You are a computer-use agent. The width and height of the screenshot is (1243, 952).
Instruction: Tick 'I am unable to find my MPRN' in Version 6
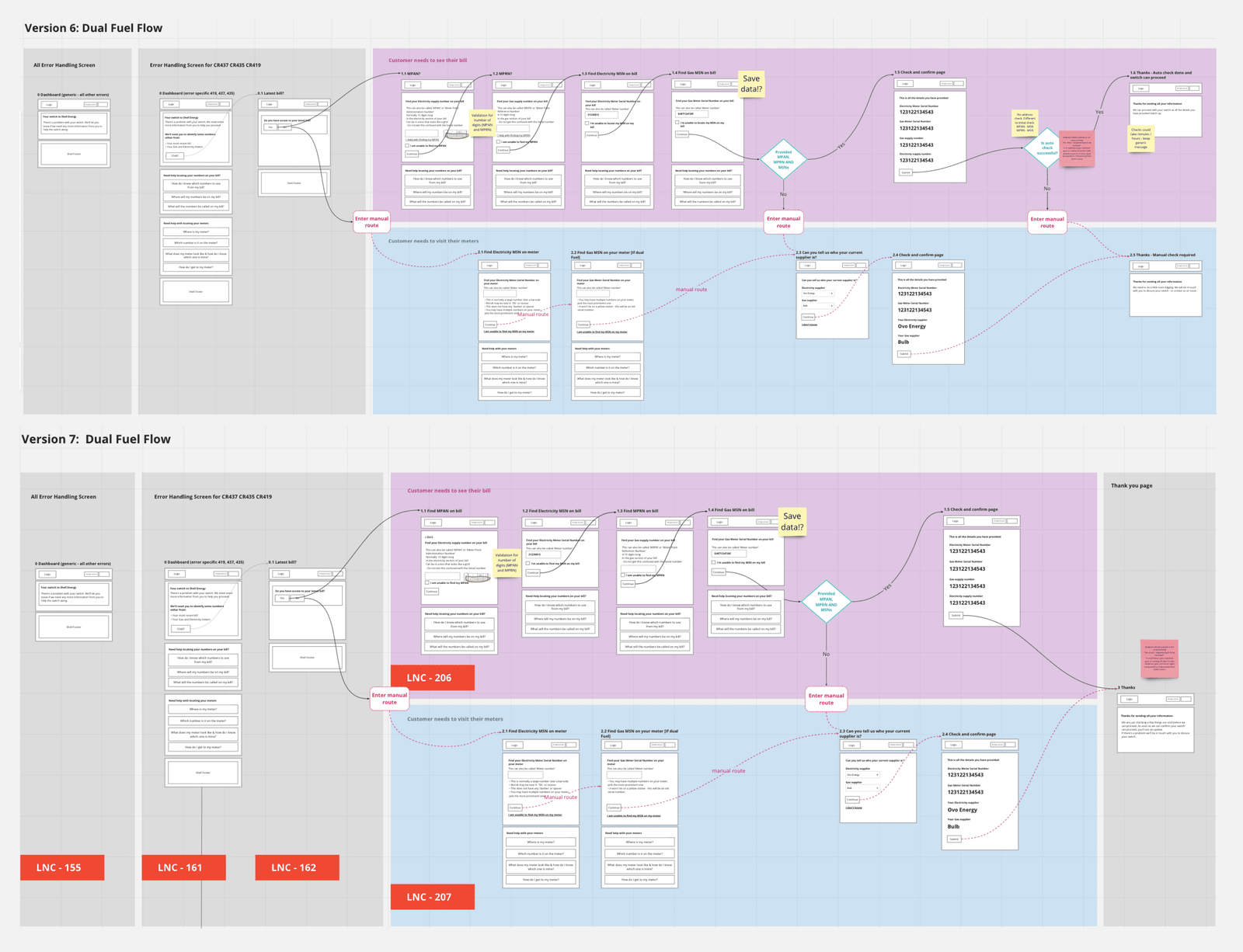499,141
